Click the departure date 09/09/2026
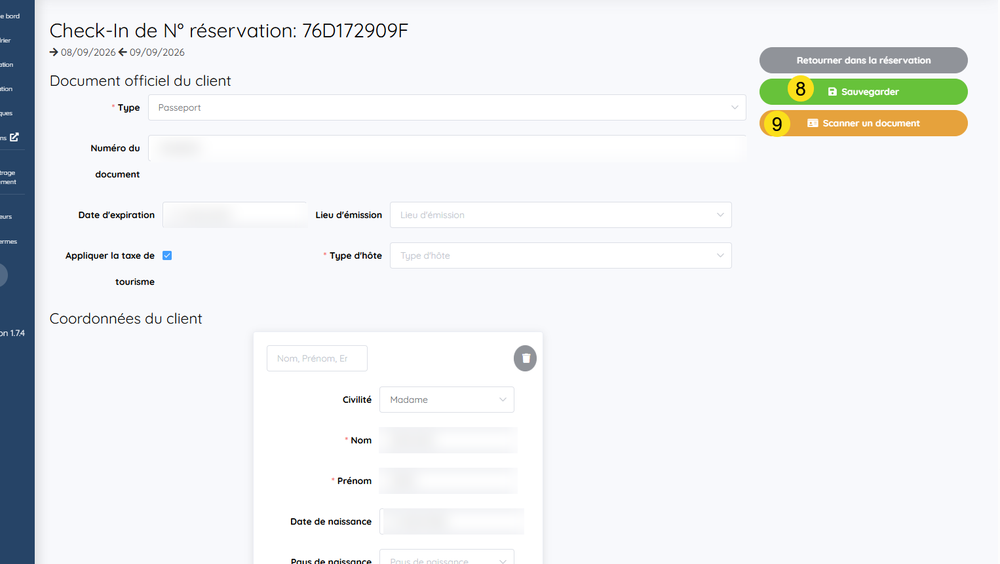Viewport: 1000px width, 564px height. point(157,52)
